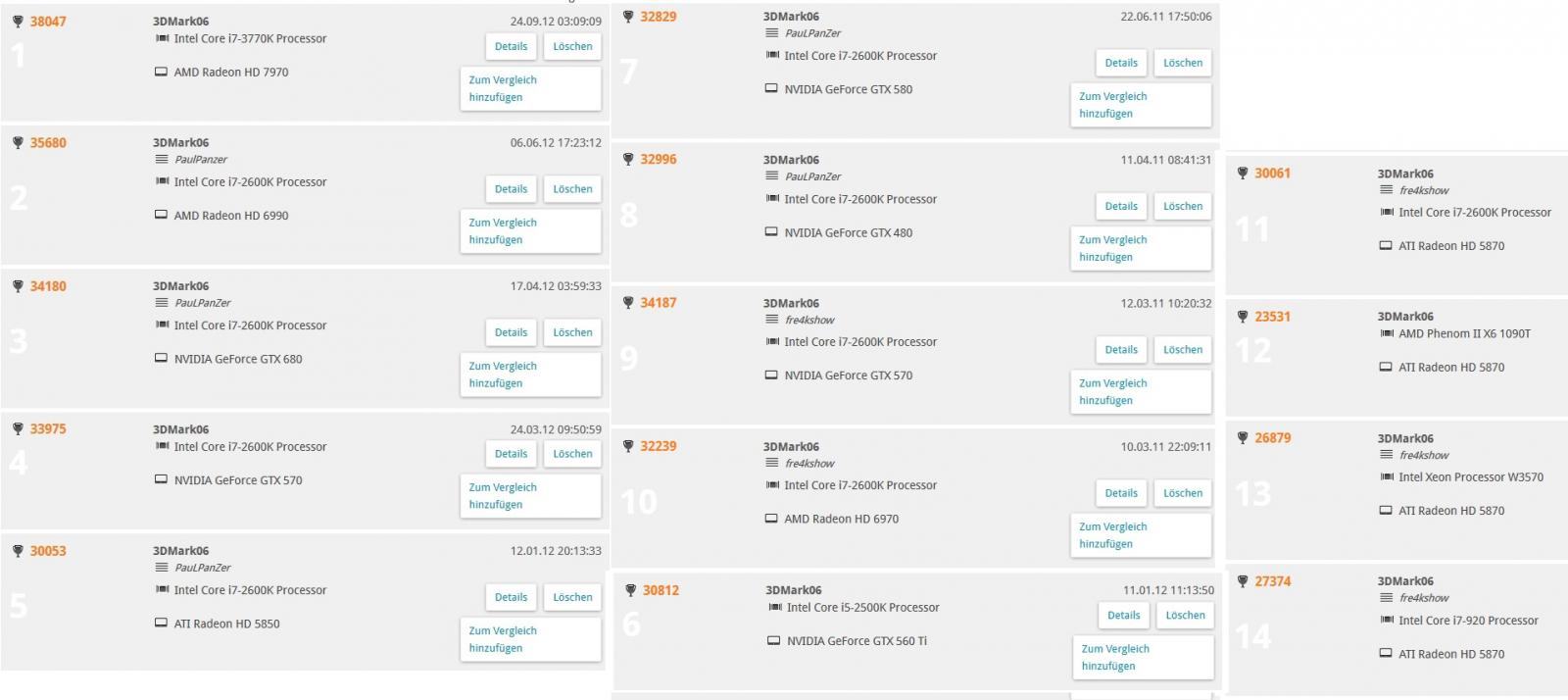Add the GTX 680 result via Zum Vergleich hinzufügen
1568x700 pixels.
click(530, 375)
